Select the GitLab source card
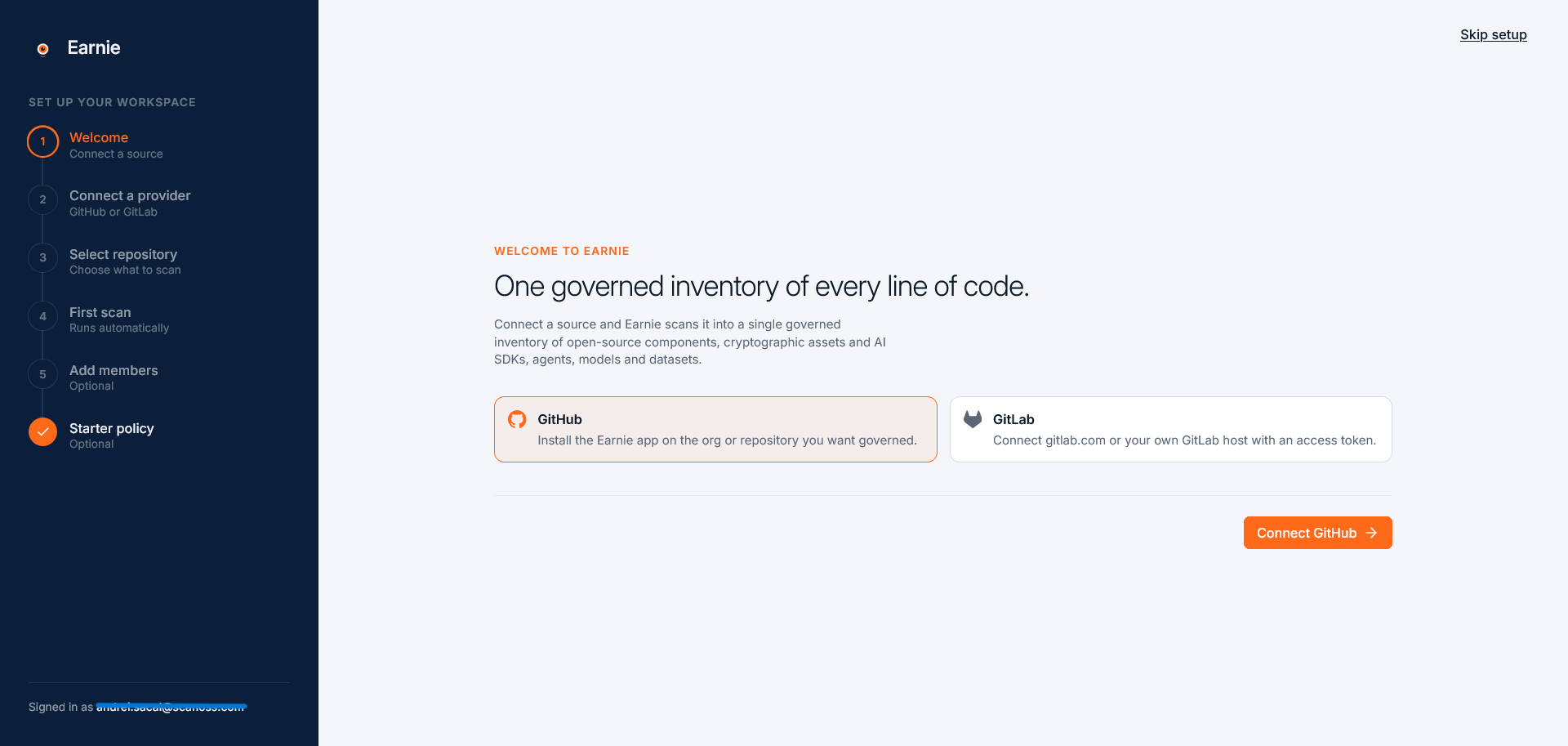Viewport: 1568px width, 746px height. [x=1171, y=429]
